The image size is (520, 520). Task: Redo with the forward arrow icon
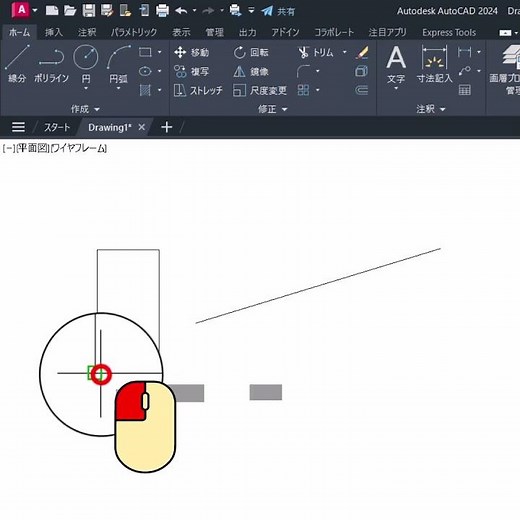(x=209, y=11)
